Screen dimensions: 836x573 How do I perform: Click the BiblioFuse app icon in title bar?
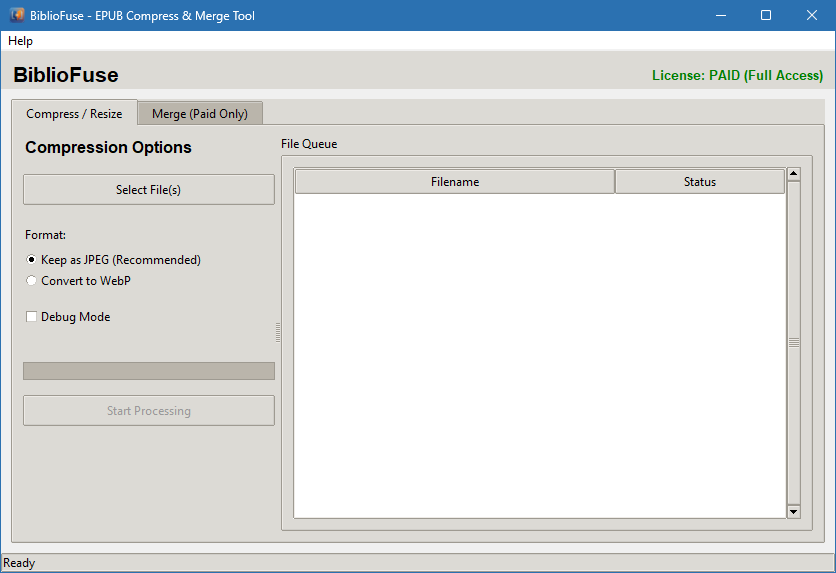(17, 15)
